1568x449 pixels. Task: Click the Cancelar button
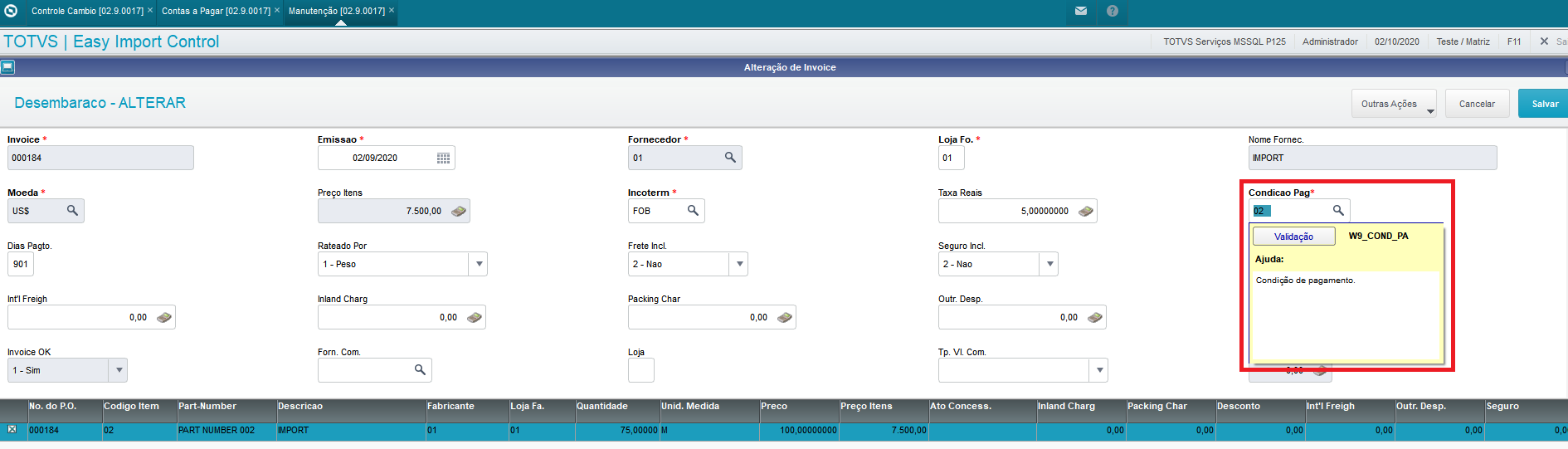1477,104
